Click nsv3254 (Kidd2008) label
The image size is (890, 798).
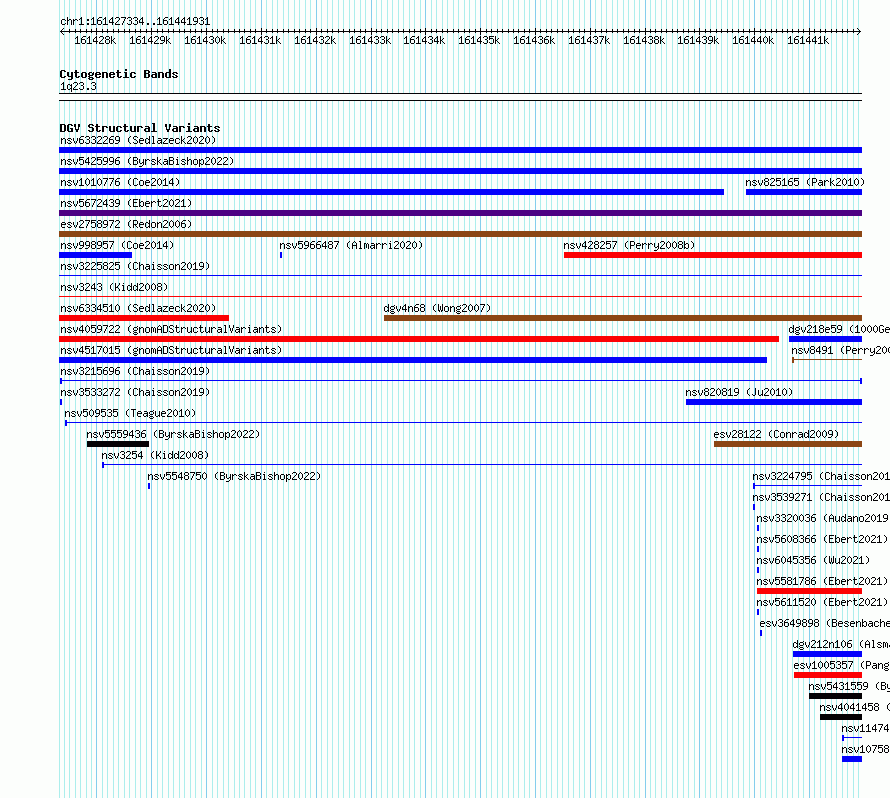coord(155,455)
